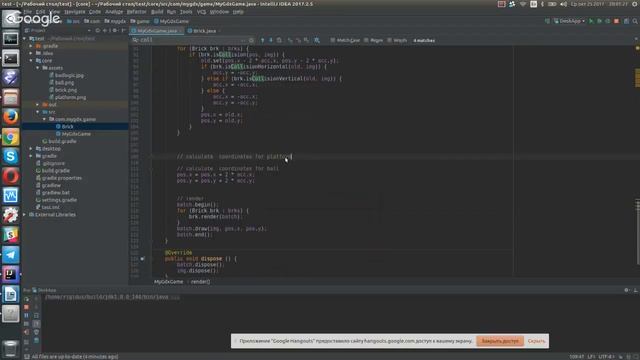Collapse the core module folder

pyautogui.click(x=31, y=60)
